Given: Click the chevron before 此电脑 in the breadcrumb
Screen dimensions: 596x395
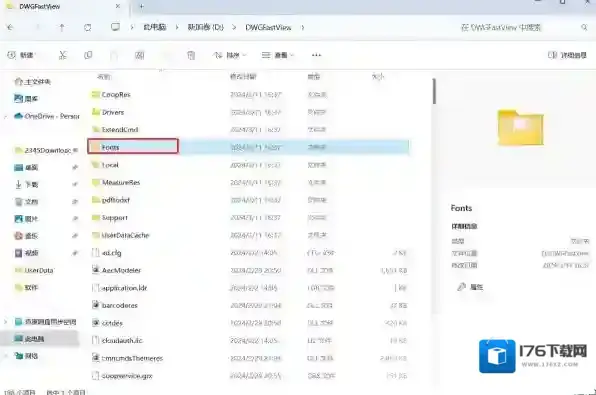Looking at the screenshot, I should click(132, 27).
